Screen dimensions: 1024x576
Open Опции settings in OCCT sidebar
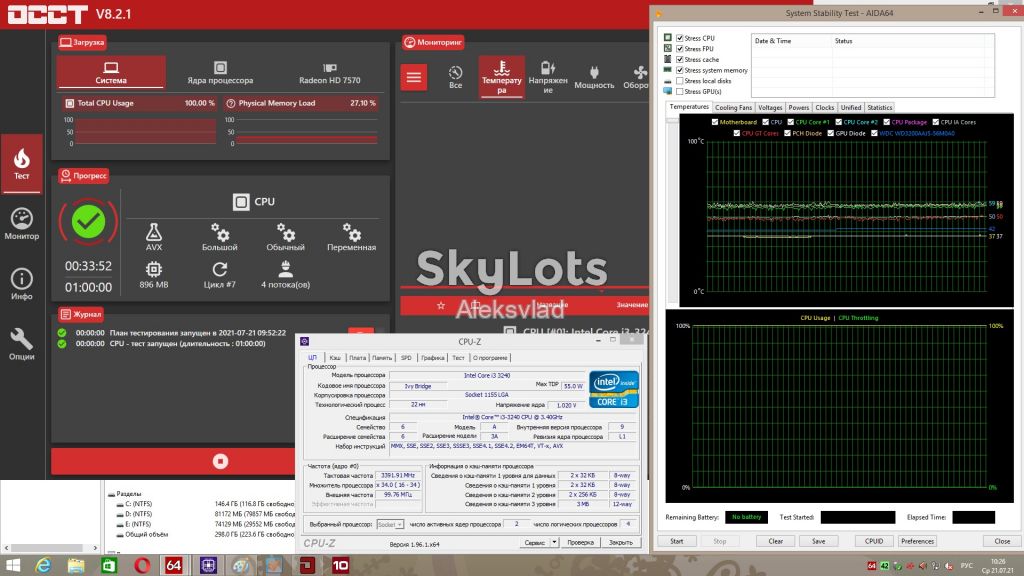(22, 344)
